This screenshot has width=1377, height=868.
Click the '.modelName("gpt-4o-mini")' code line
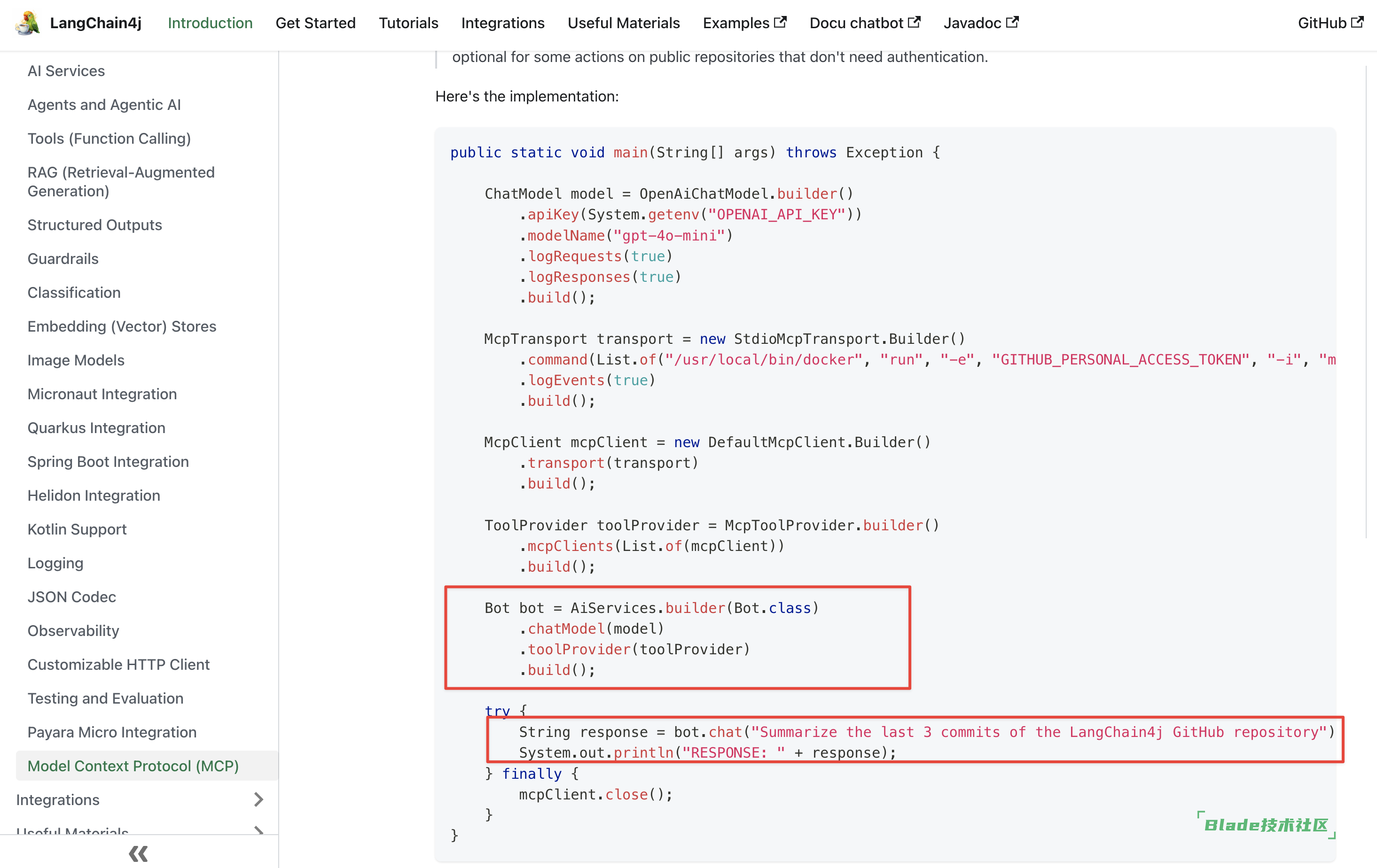tap(626, 235)
